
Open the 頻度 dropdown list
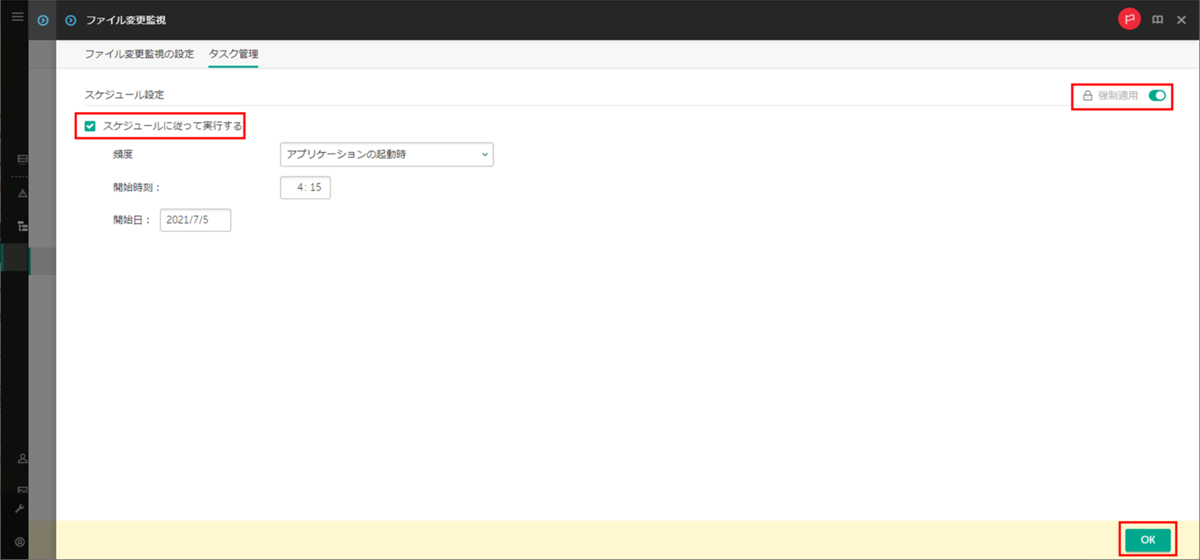pyautogui.click(x=386, y=154)
